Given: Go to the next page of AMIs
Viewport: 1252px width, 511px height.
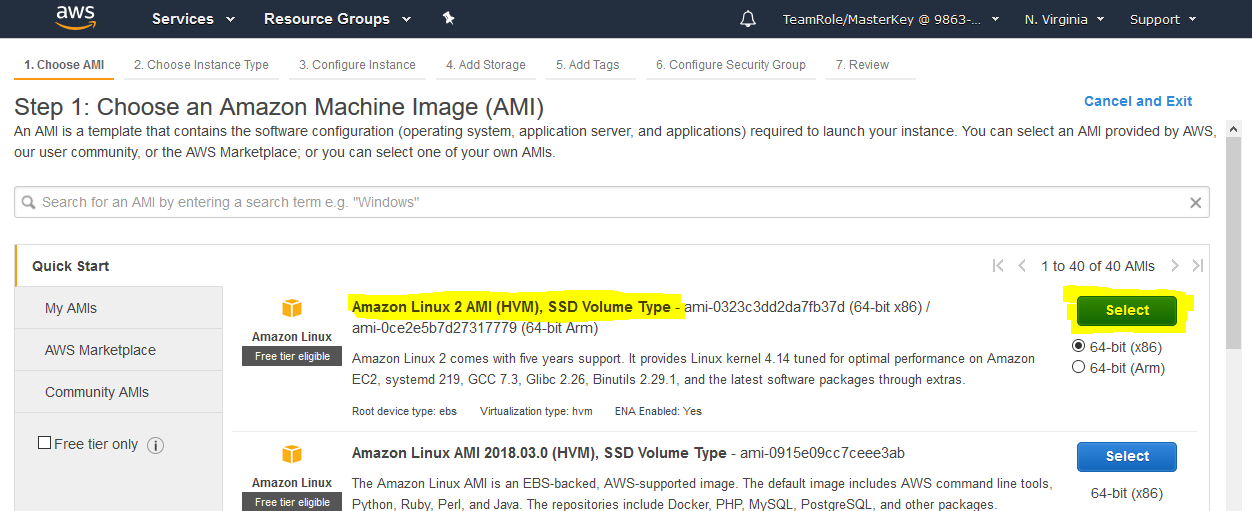Looking at the screenshot, I should tap(1175, 266).
